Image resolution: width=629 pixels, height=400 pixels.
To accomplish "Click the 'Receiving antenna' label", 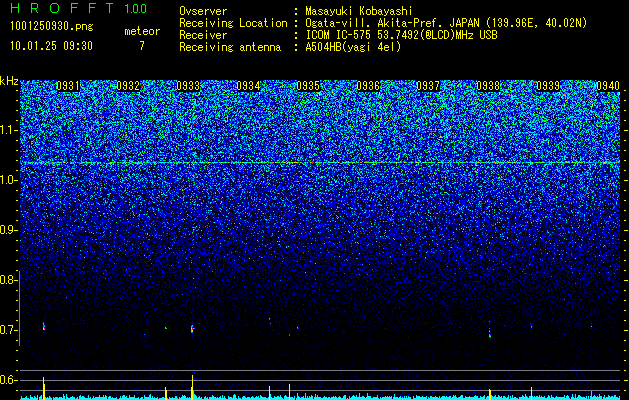I will tap(230, 47).
